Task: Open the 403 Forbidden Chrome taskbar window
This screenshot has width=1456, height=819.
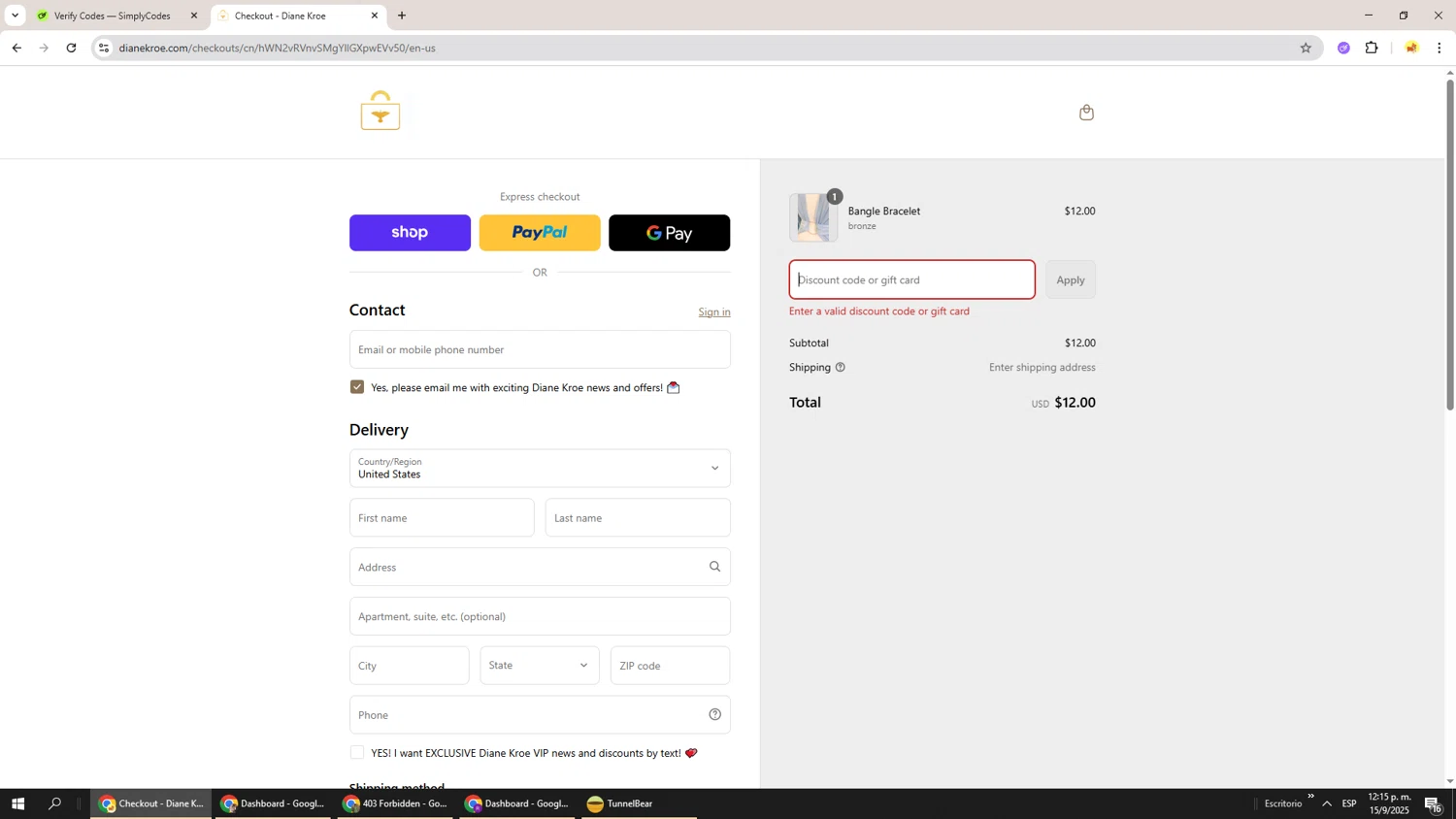Action: click(395, 803)
